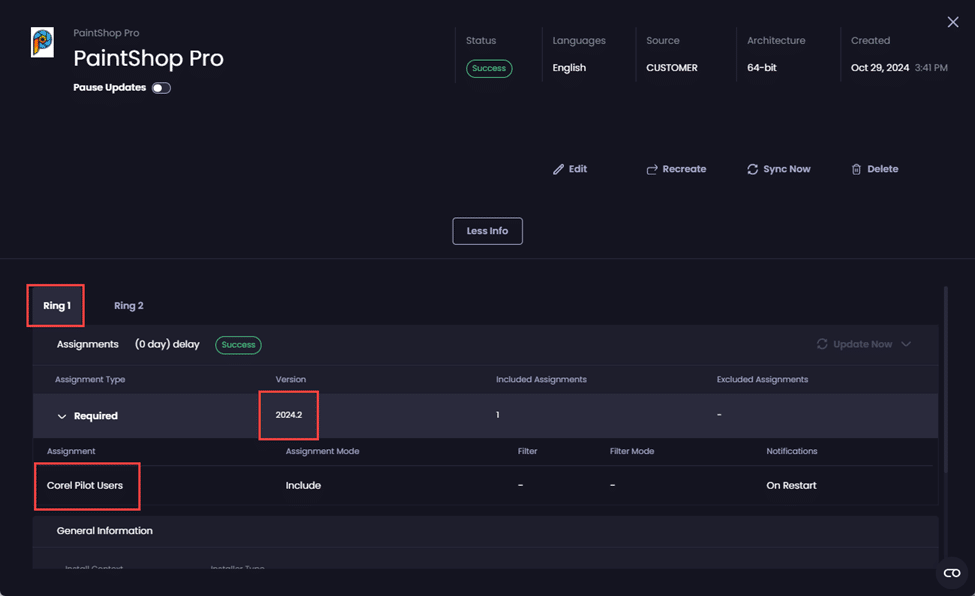Click the Less Info button
Screen dimensions: 975x596
point(487,231)
